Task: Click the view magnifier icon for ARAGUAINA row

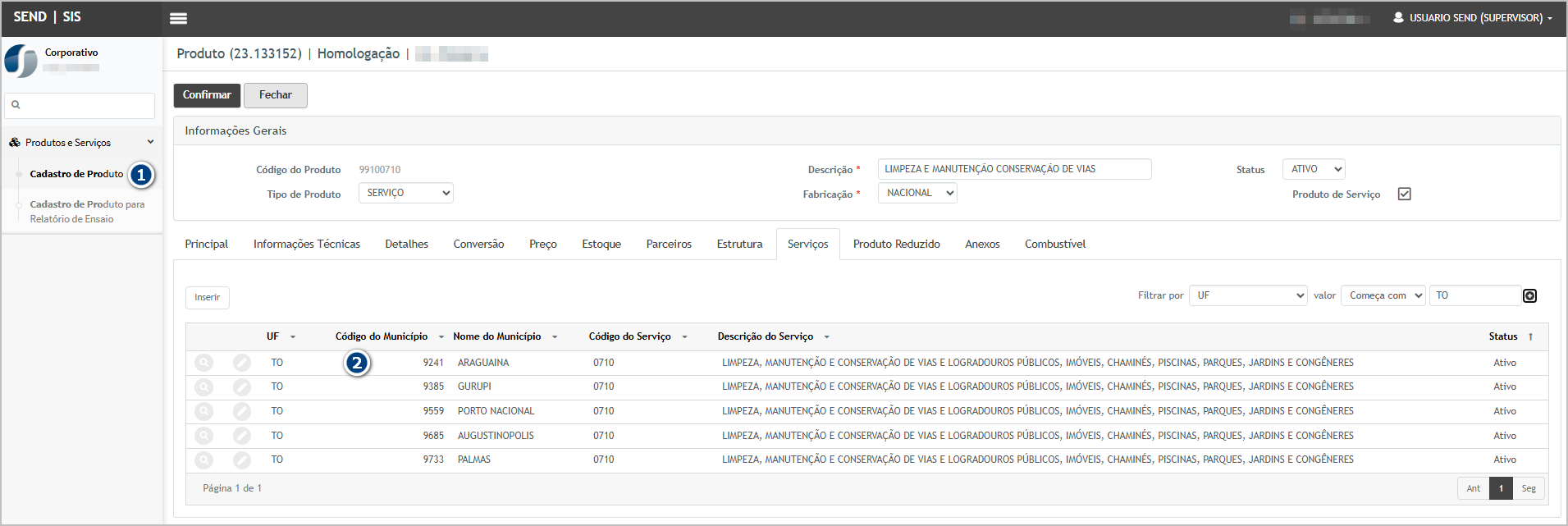Action: click(x=204, y=363)
